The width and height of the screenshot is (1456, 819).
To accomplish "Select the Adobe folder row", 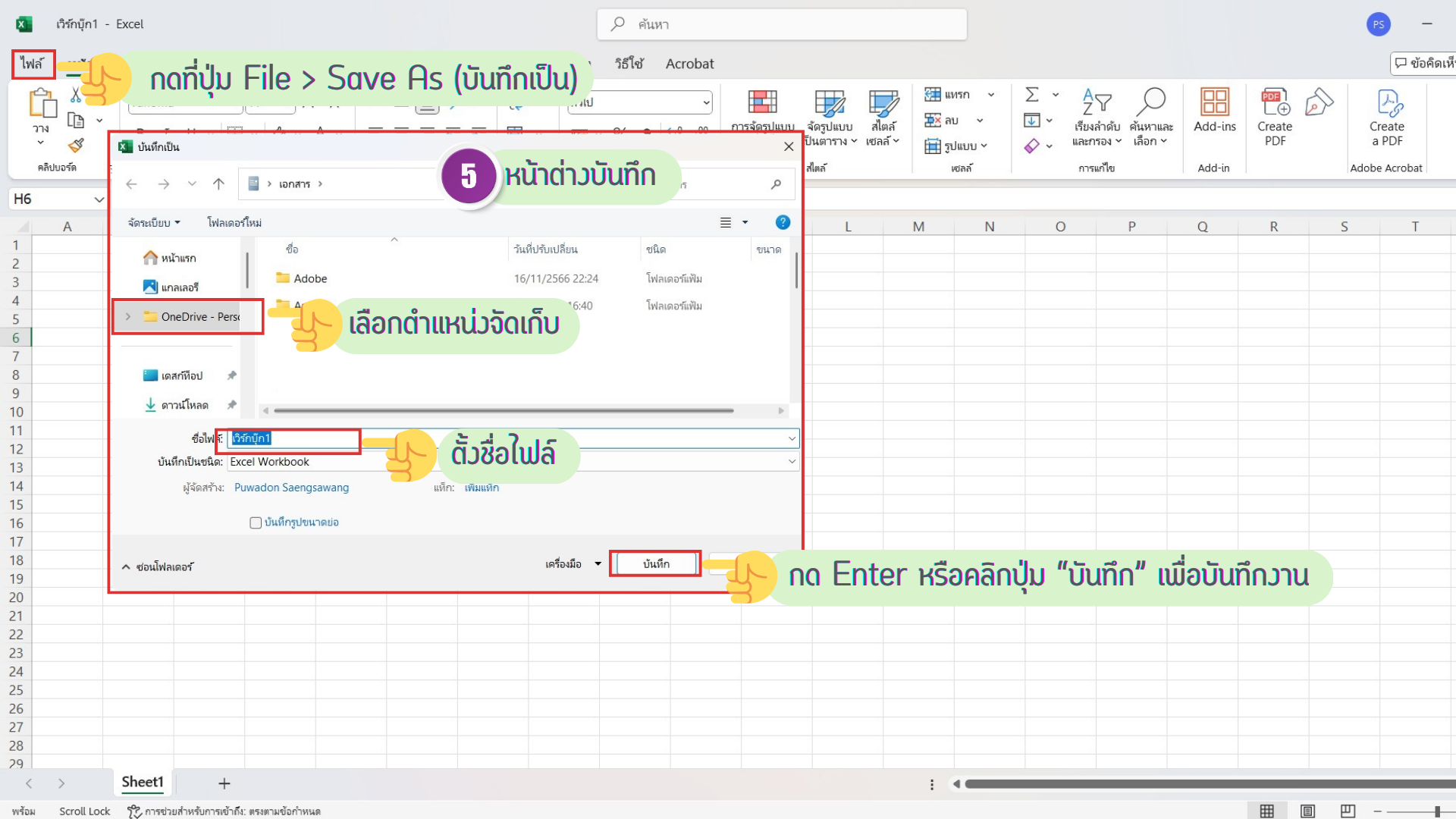I will click(523, 278).
